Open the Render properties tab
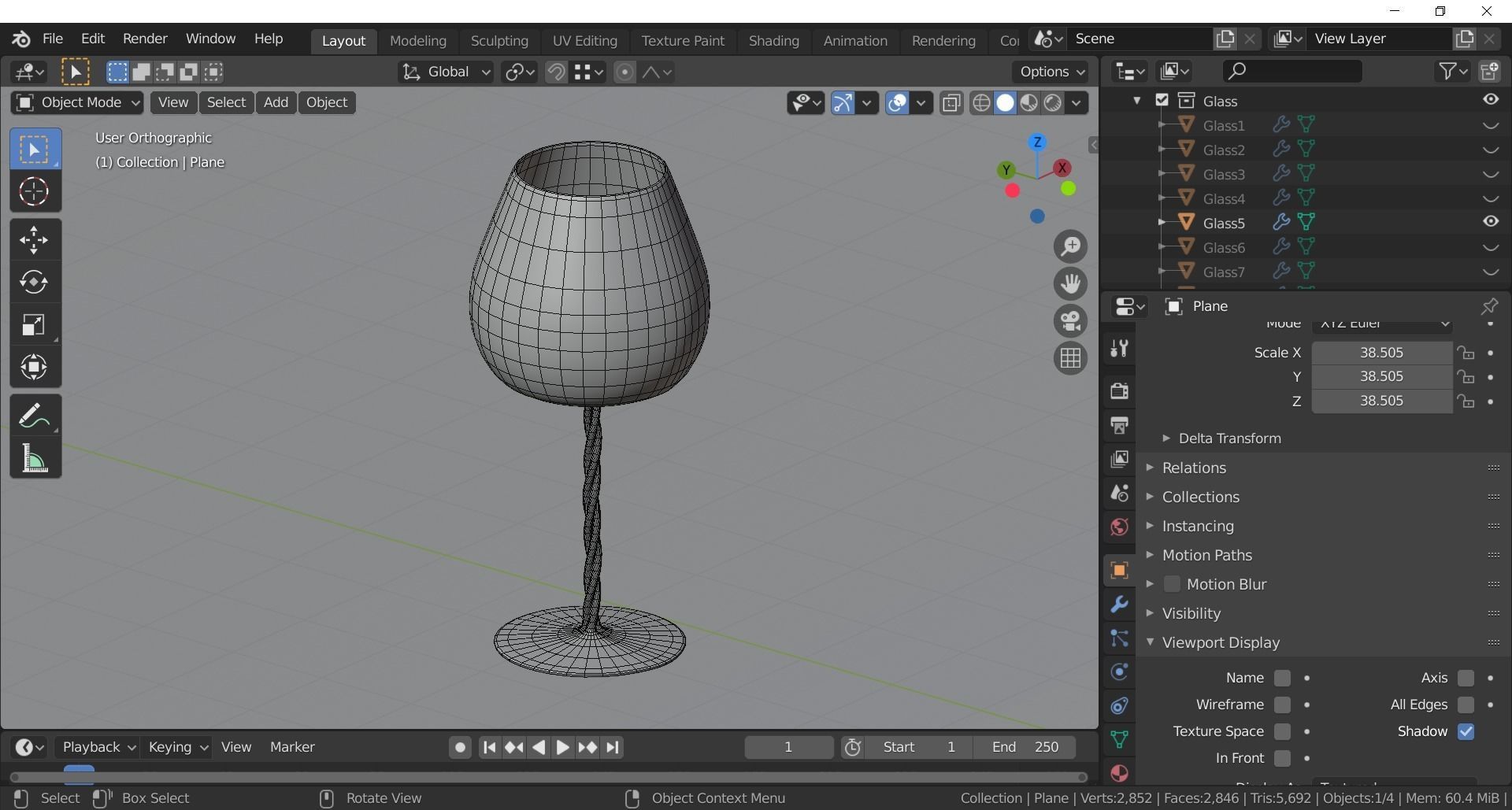The height and width of the screenshot is (810, 1512). pyautogui.click(x=1119, y=390)
